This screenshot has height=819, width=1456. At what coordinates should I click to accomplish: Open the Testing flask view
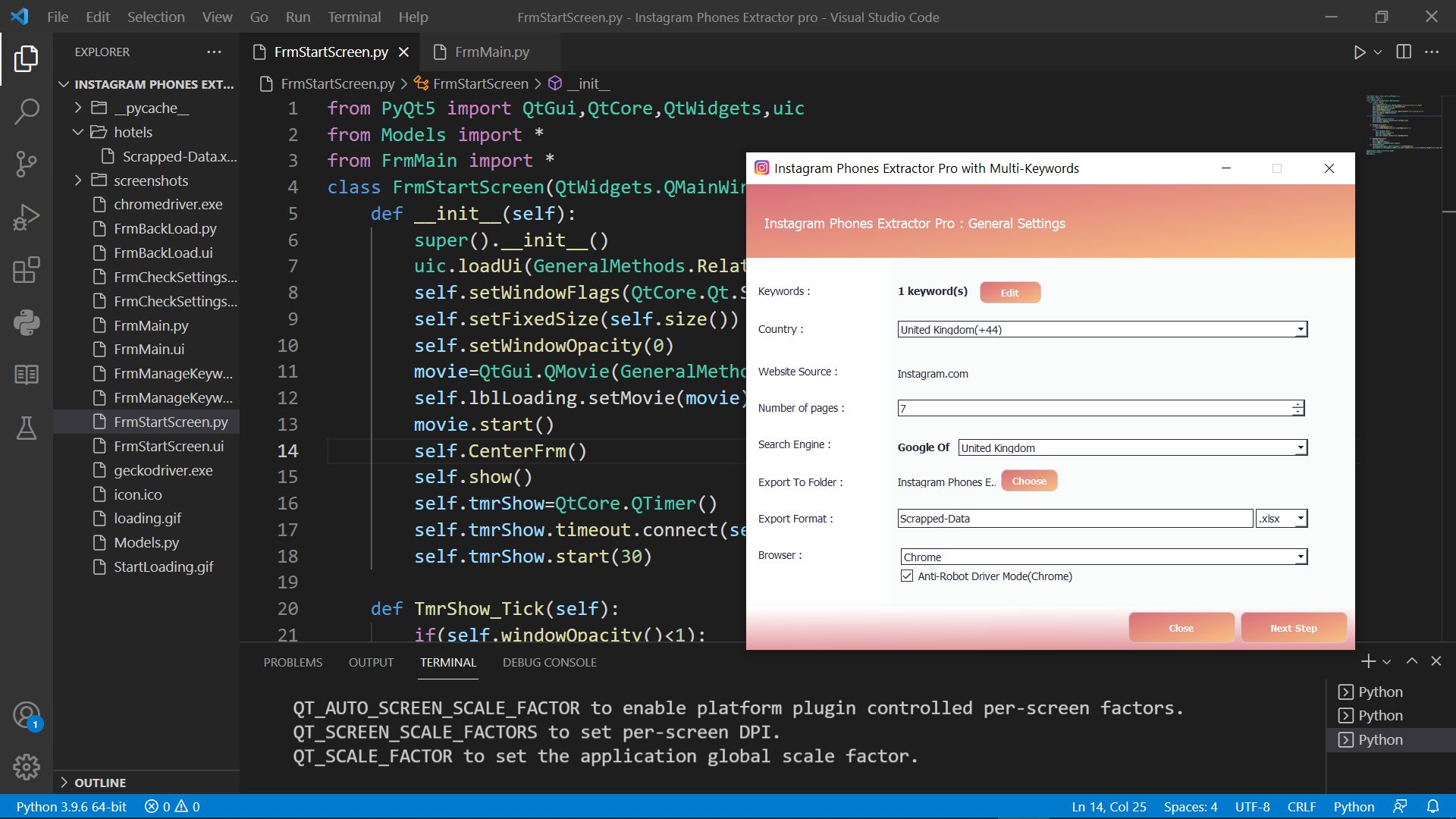coord(27,428)
